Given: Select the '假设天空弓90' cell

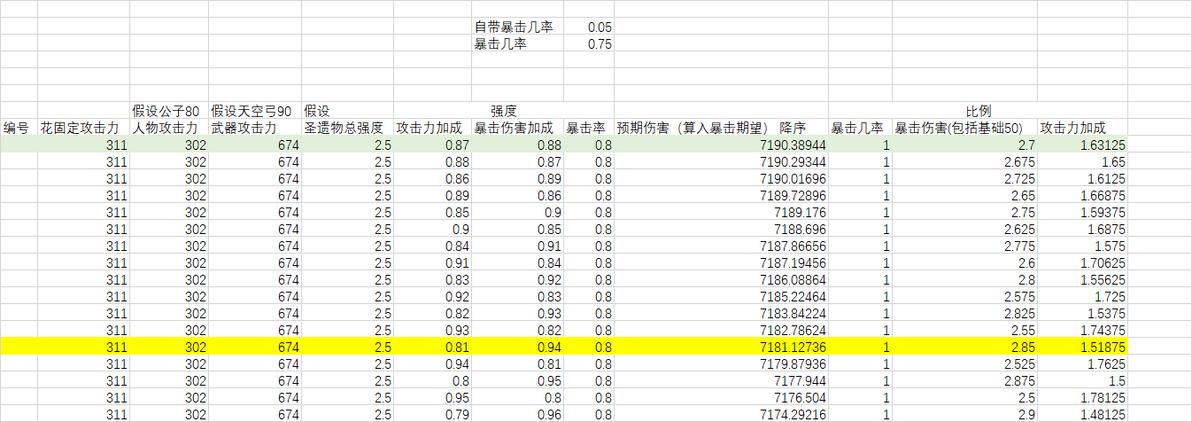Looking at the screenshot, I should coord(255,110).
